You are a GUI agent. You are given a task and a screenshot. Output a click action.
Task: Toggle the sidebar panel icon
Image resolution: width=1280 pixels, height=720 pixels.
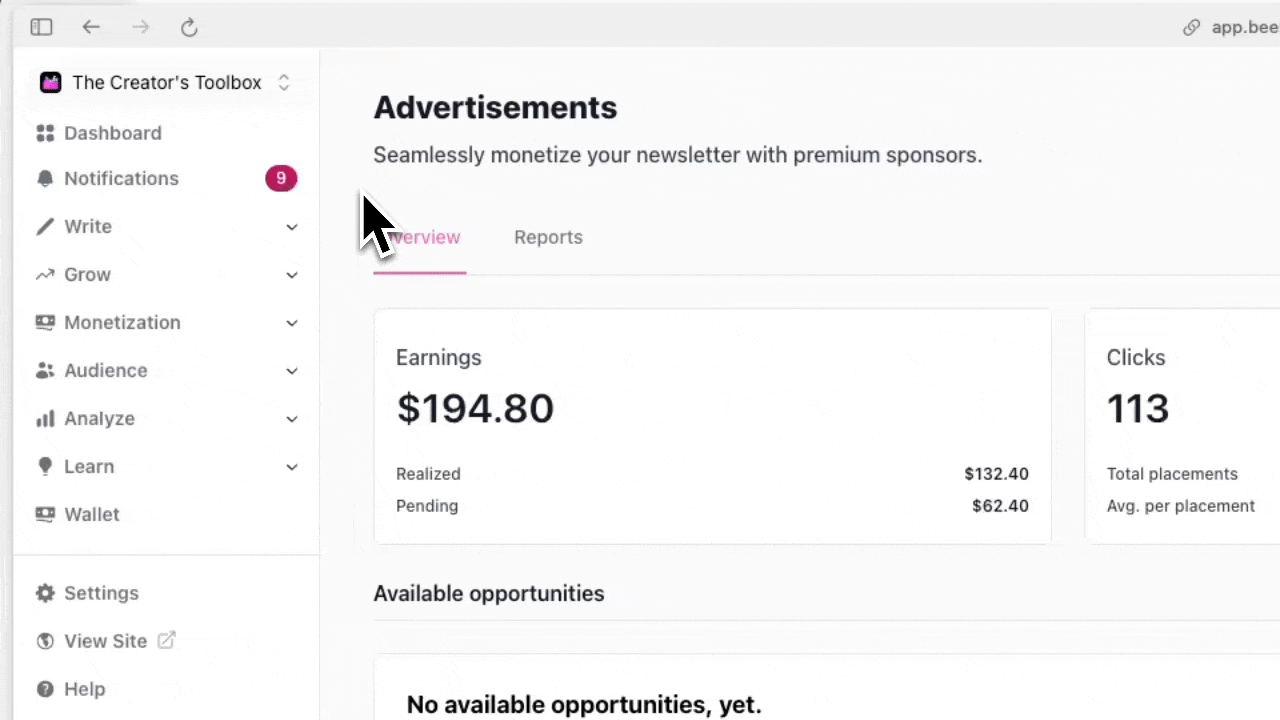click(41, 27)
